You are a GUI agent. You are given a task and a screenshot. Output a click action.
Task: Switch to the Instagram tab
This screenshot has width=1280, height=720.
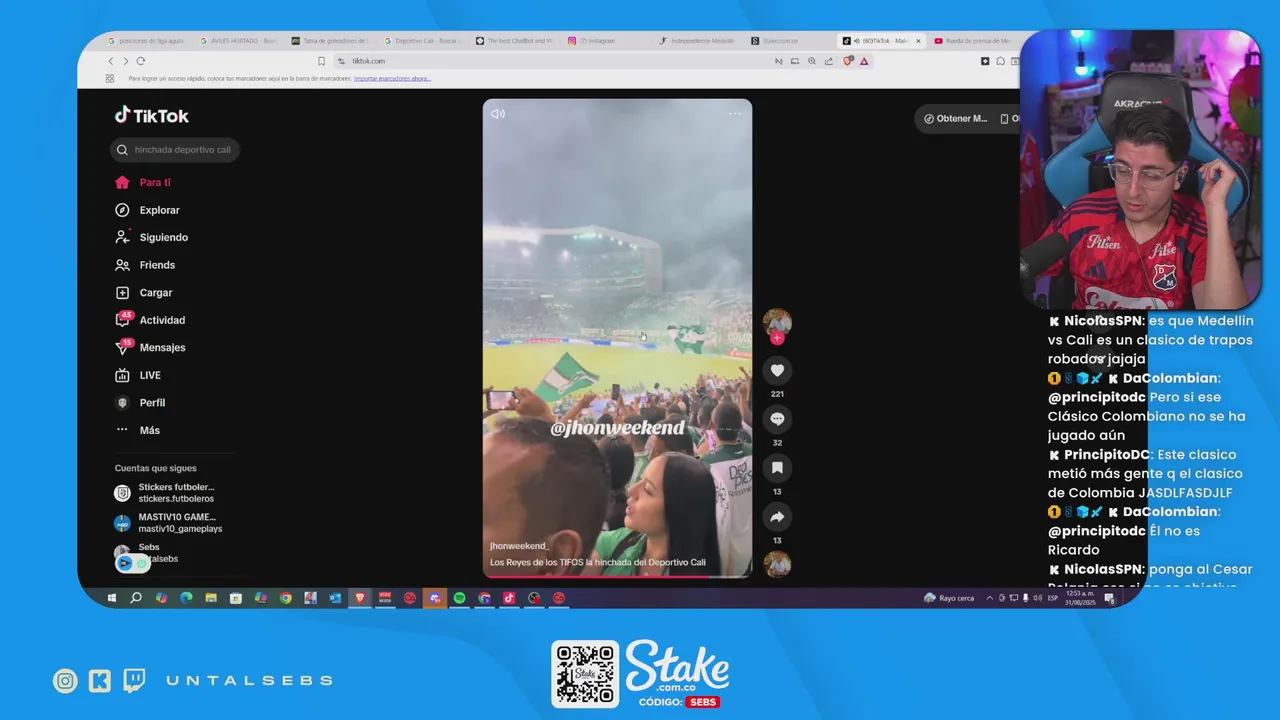point(603,41)
